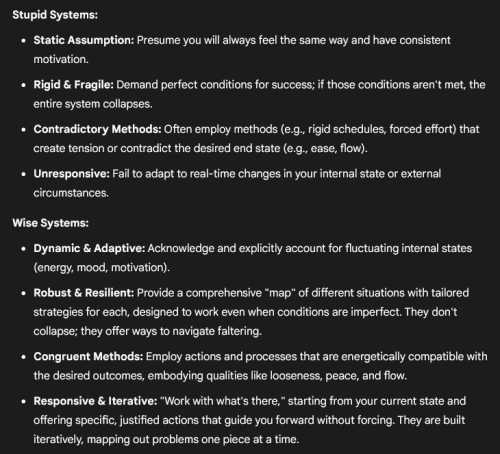Screen dimensions: 500x454
Task: Click the word "circumstances."
Action: point(71,193)
